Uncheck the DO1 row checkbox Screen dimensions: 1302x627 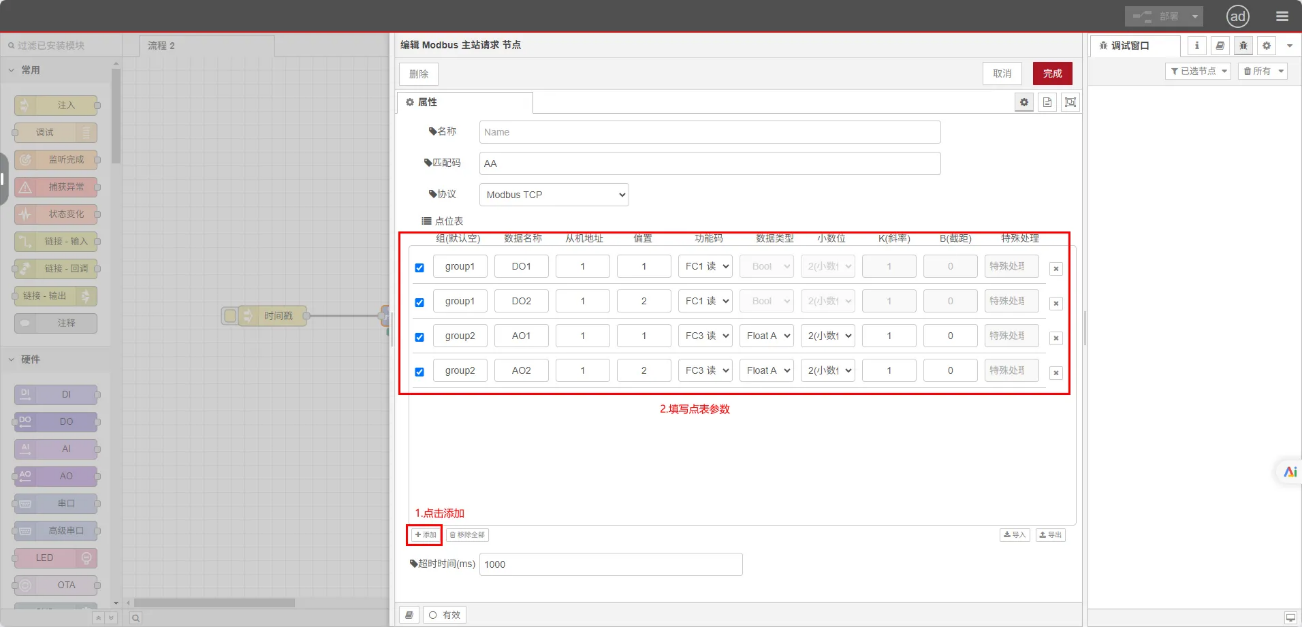click(419, 267)
